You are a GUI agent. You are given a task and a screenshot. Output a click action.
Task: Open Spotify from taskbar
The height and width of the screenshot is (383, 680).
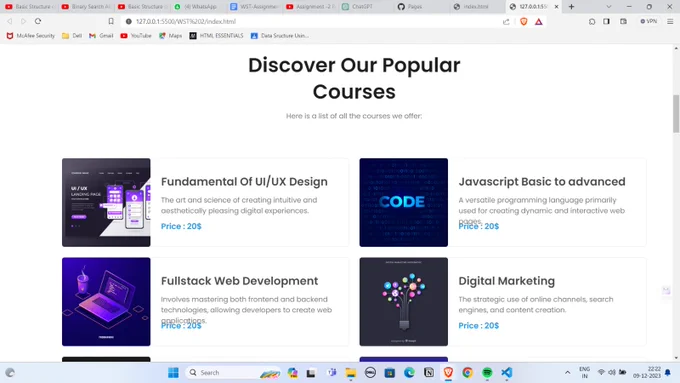[487, 373]
